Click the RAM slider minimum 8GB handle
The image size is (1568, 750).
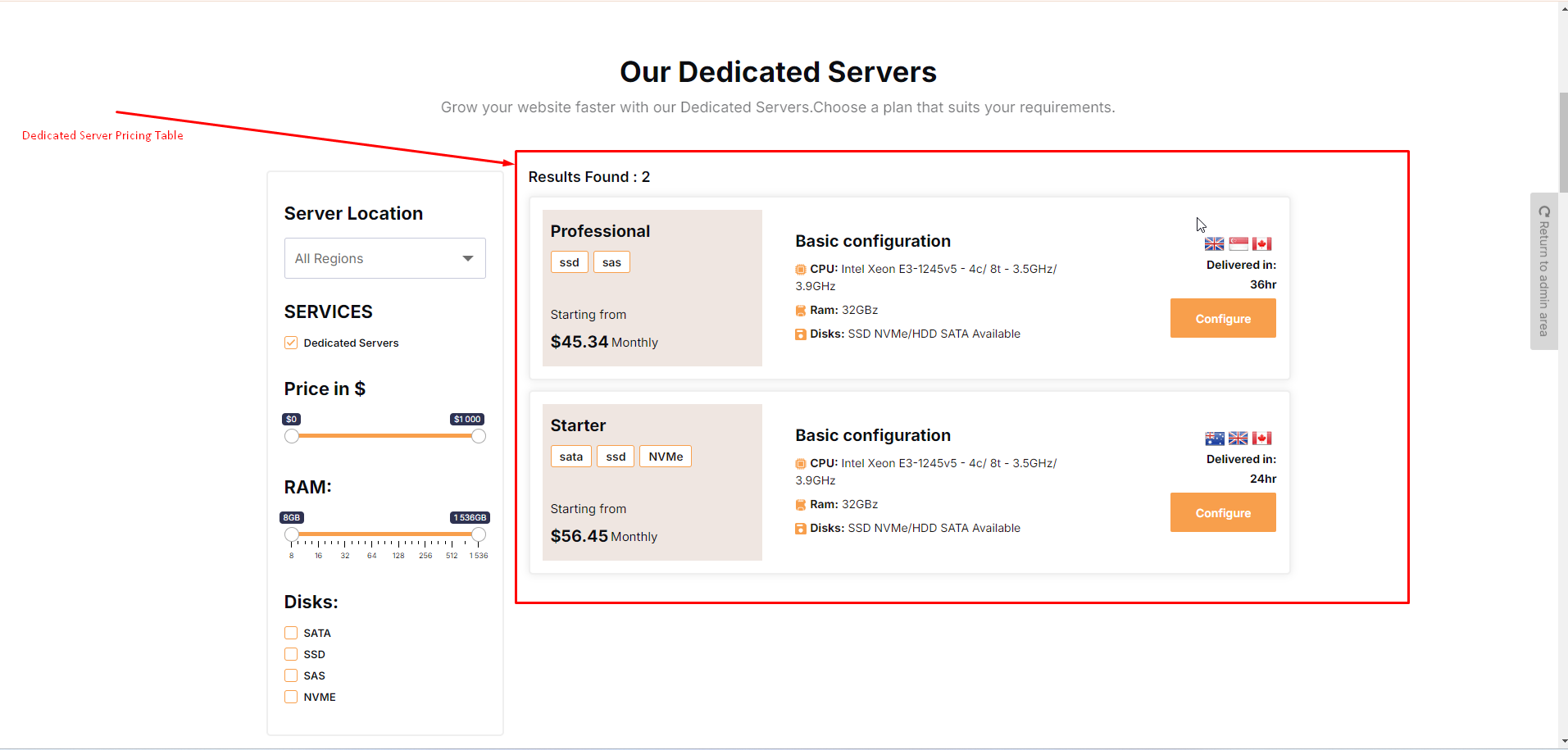tap(292, 534)
